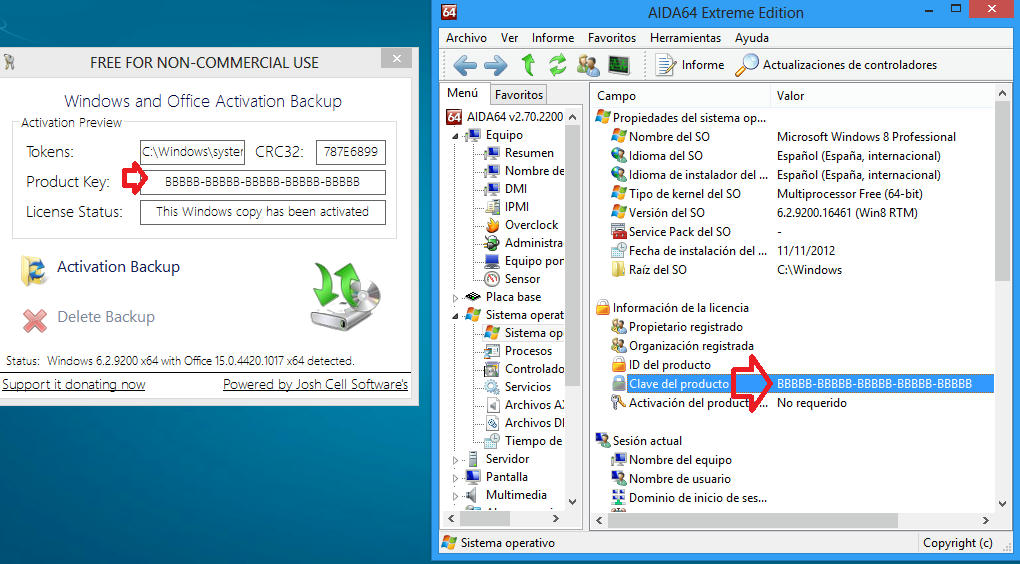
Task: Open Powered by Josh Cell Software's link
Action: click(315, 384)
